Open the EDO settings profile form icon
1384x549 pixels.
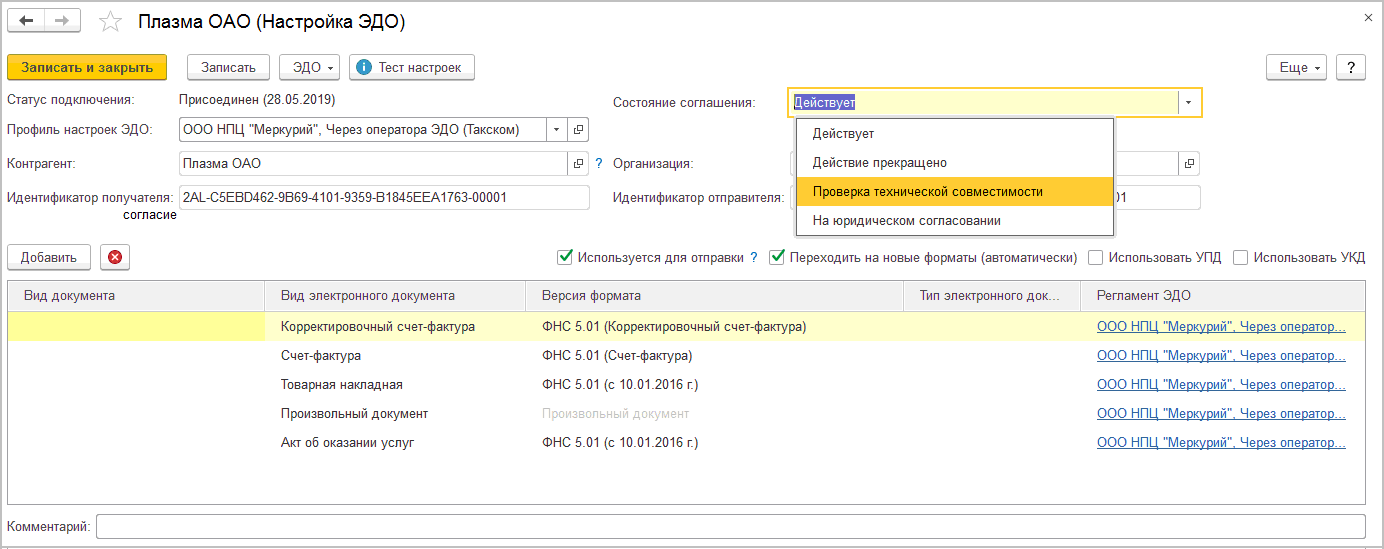(579, 130)
